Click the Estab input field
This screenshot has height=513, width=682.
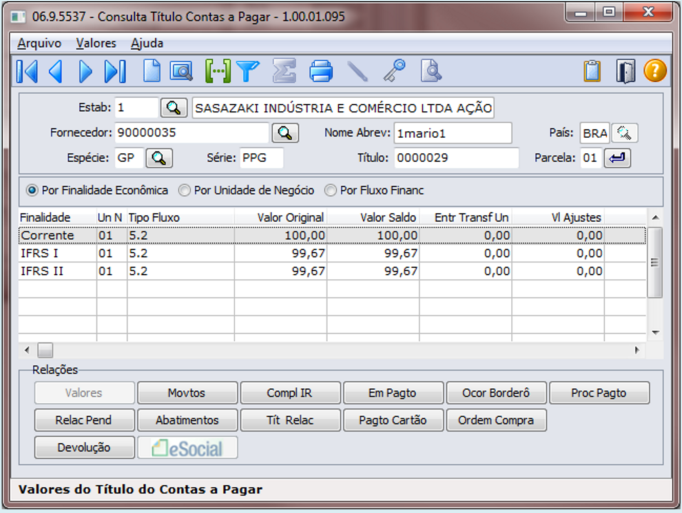(x=136, y=107)
